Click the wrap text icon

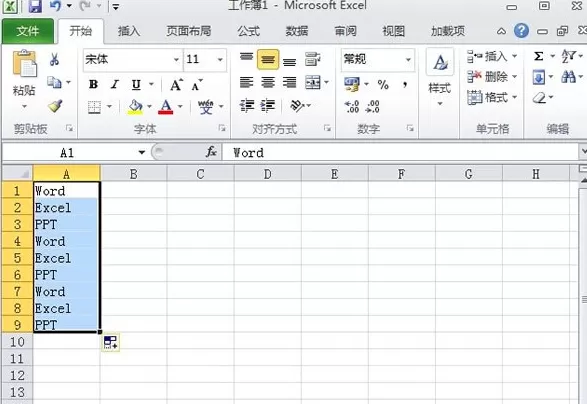[x=312, y=59]
